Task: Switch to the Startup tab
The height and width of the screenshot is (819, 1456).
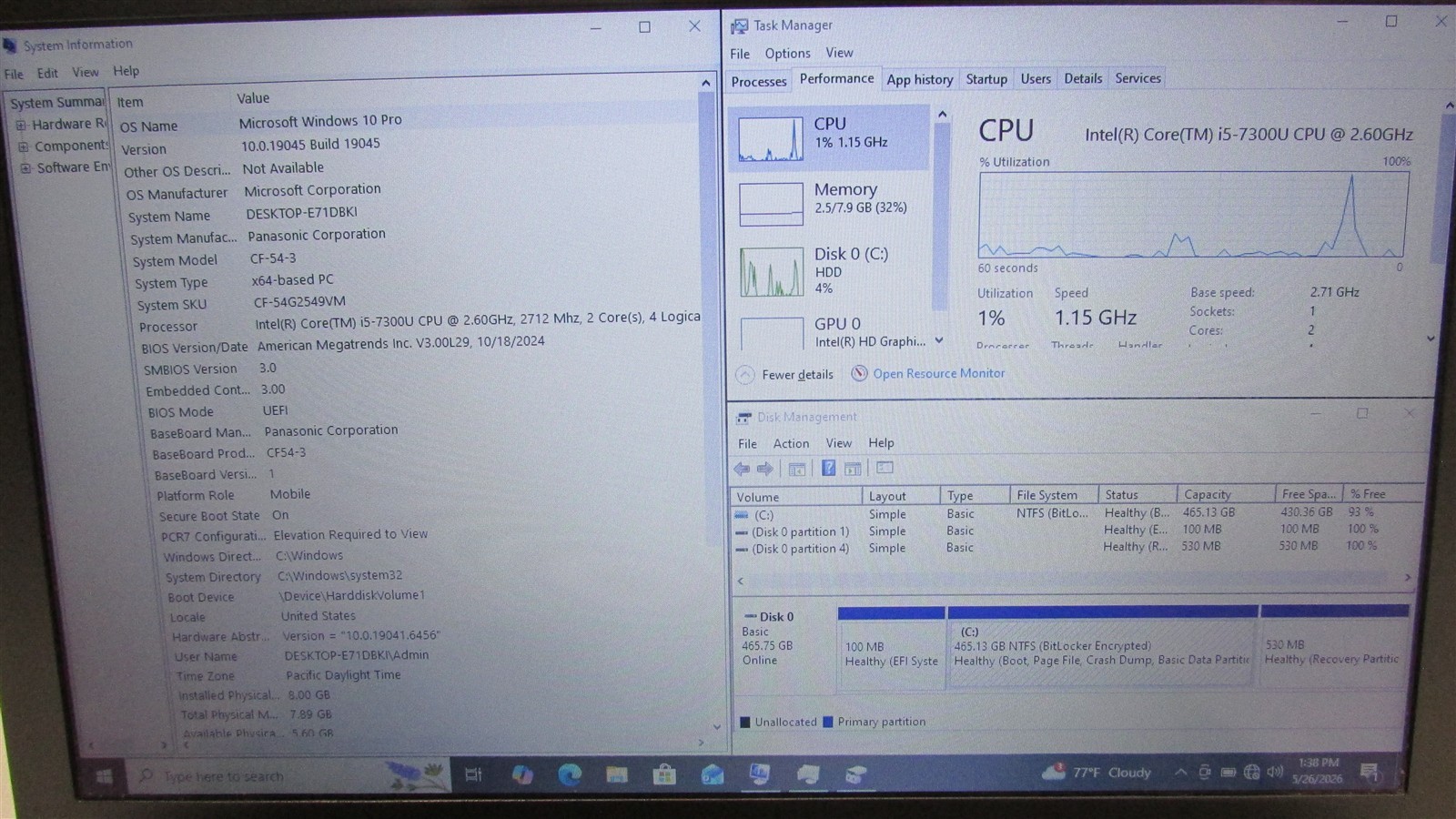Action: click(x=986, y=79)
